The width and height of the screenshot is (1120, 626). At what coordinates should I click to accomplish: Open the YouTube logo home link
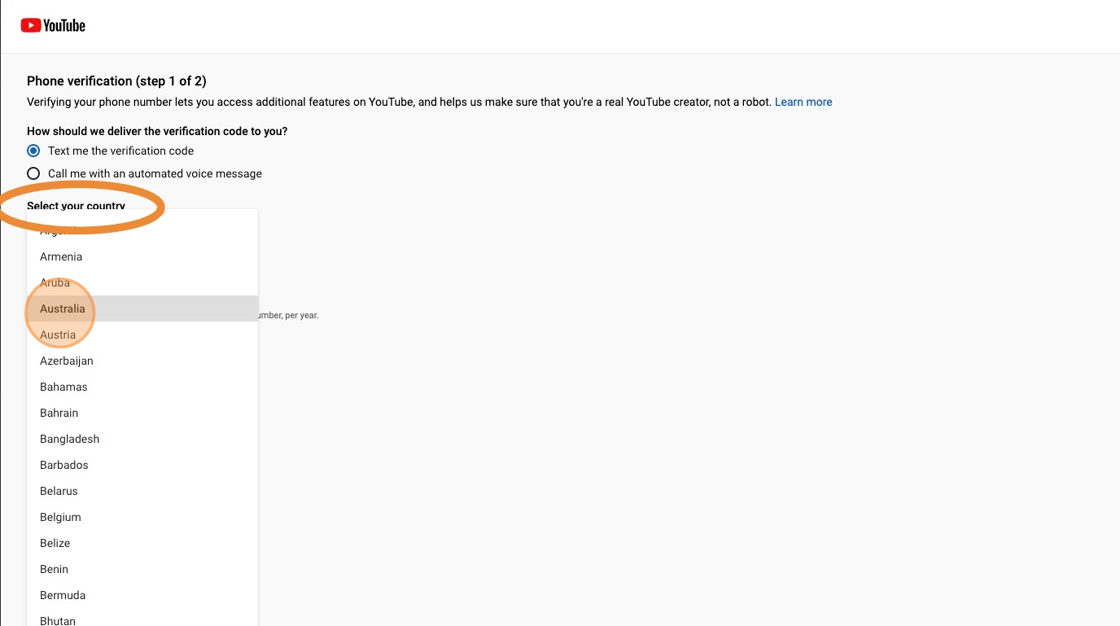pos(53,26)
